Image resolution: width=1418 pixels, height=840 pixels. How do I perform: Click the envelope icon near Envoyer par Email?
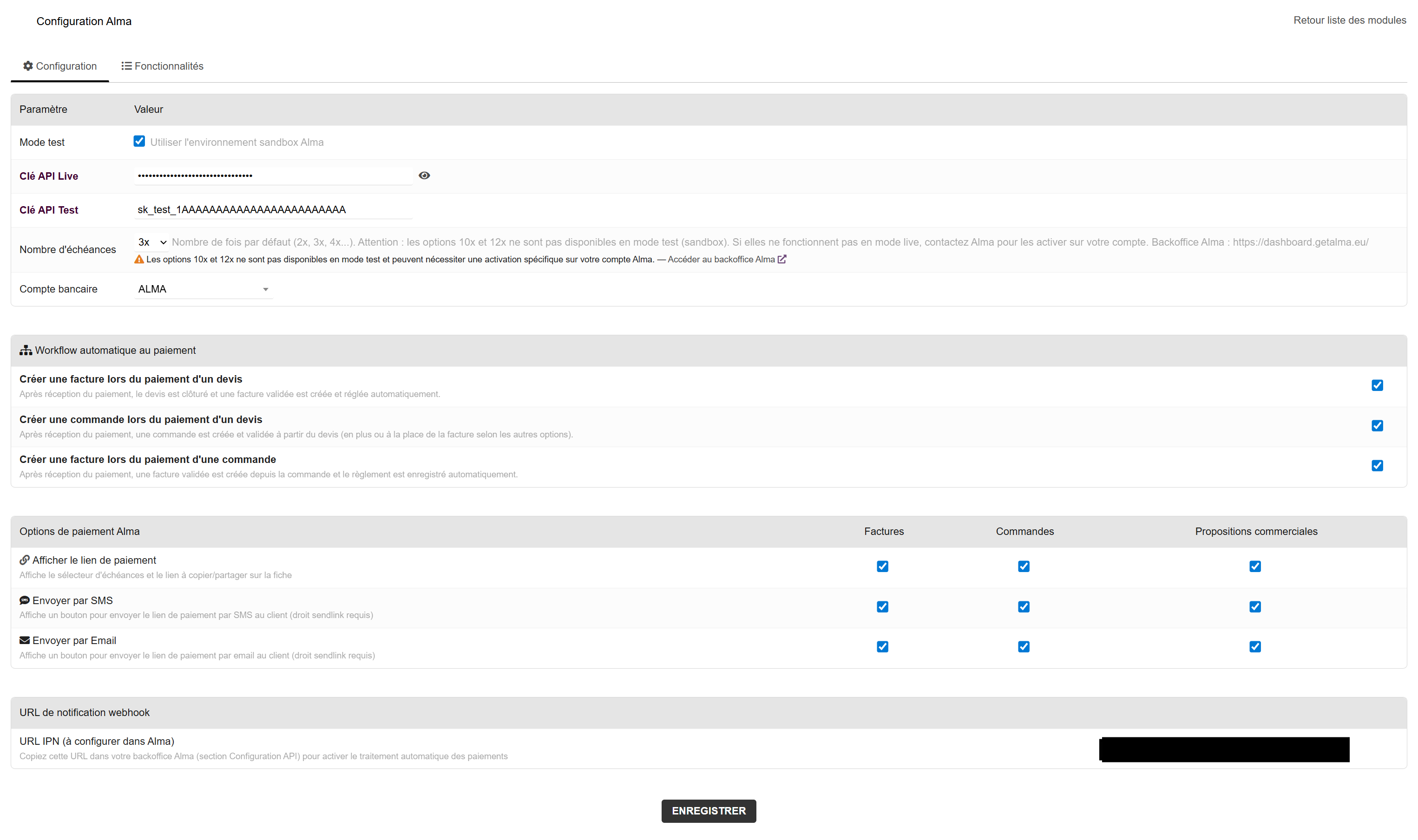click(24, 640)
